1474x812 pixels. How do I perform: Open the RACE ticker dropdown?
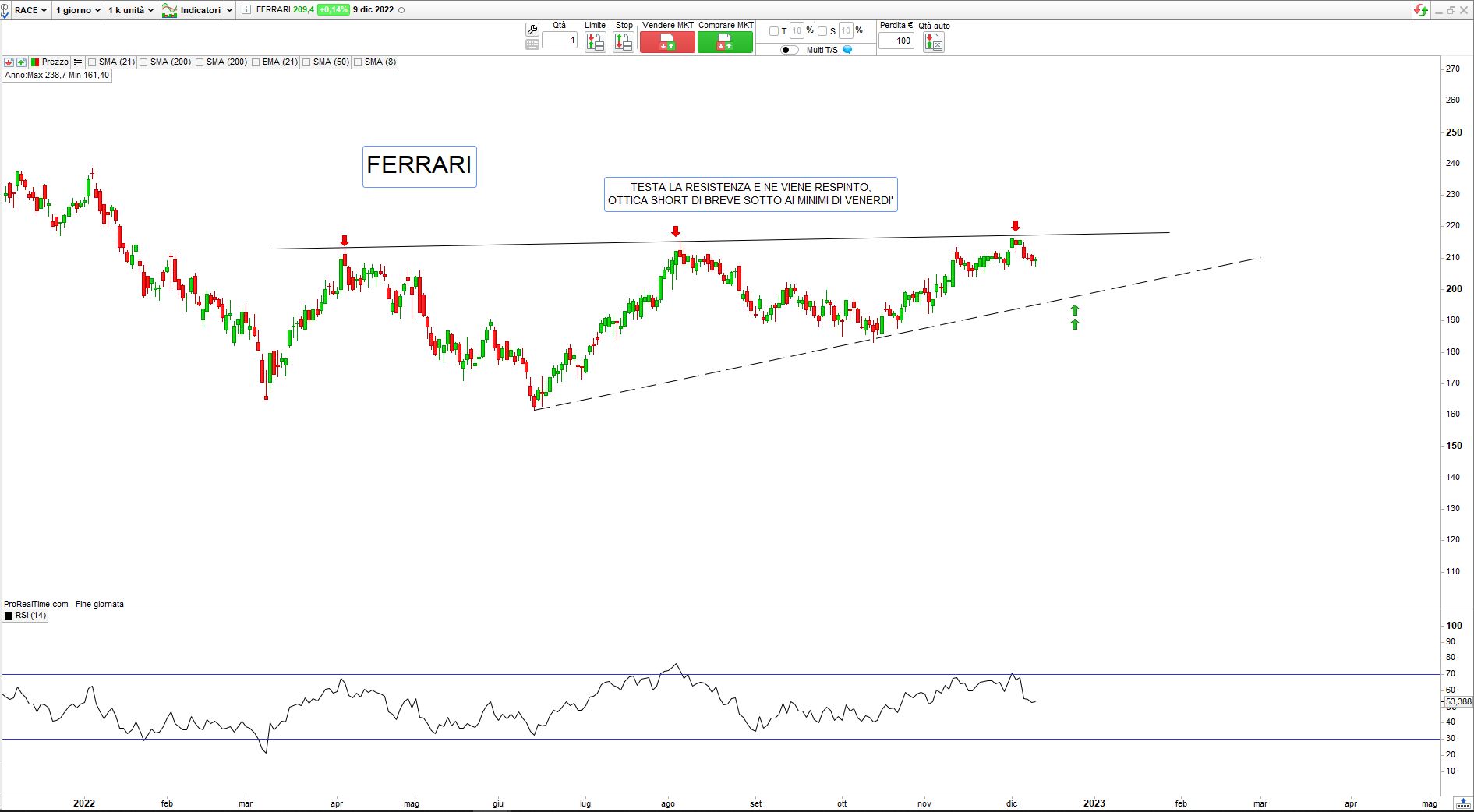point(31,10)
